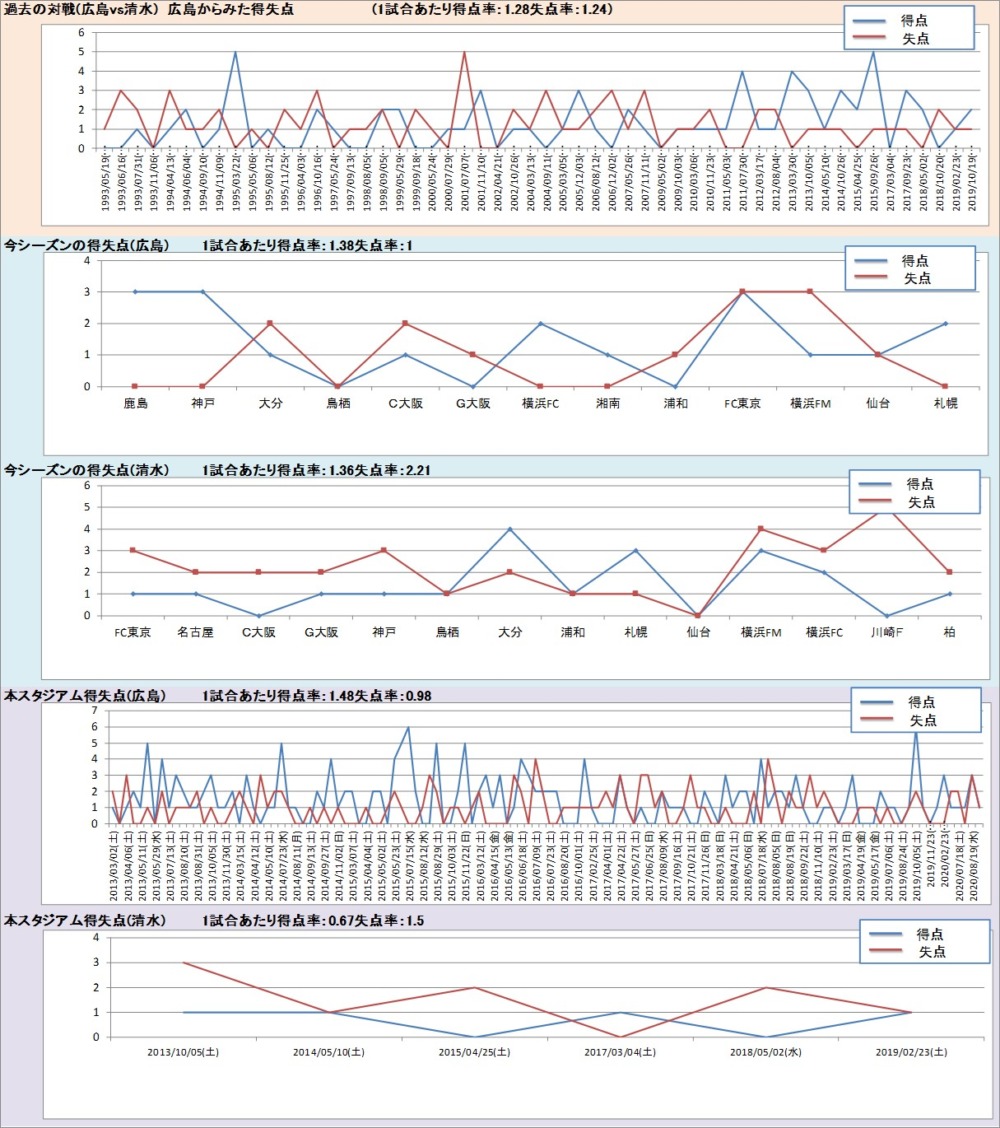Click the 今シーズンの得失点(清水) heading

[x=87, y=469]
